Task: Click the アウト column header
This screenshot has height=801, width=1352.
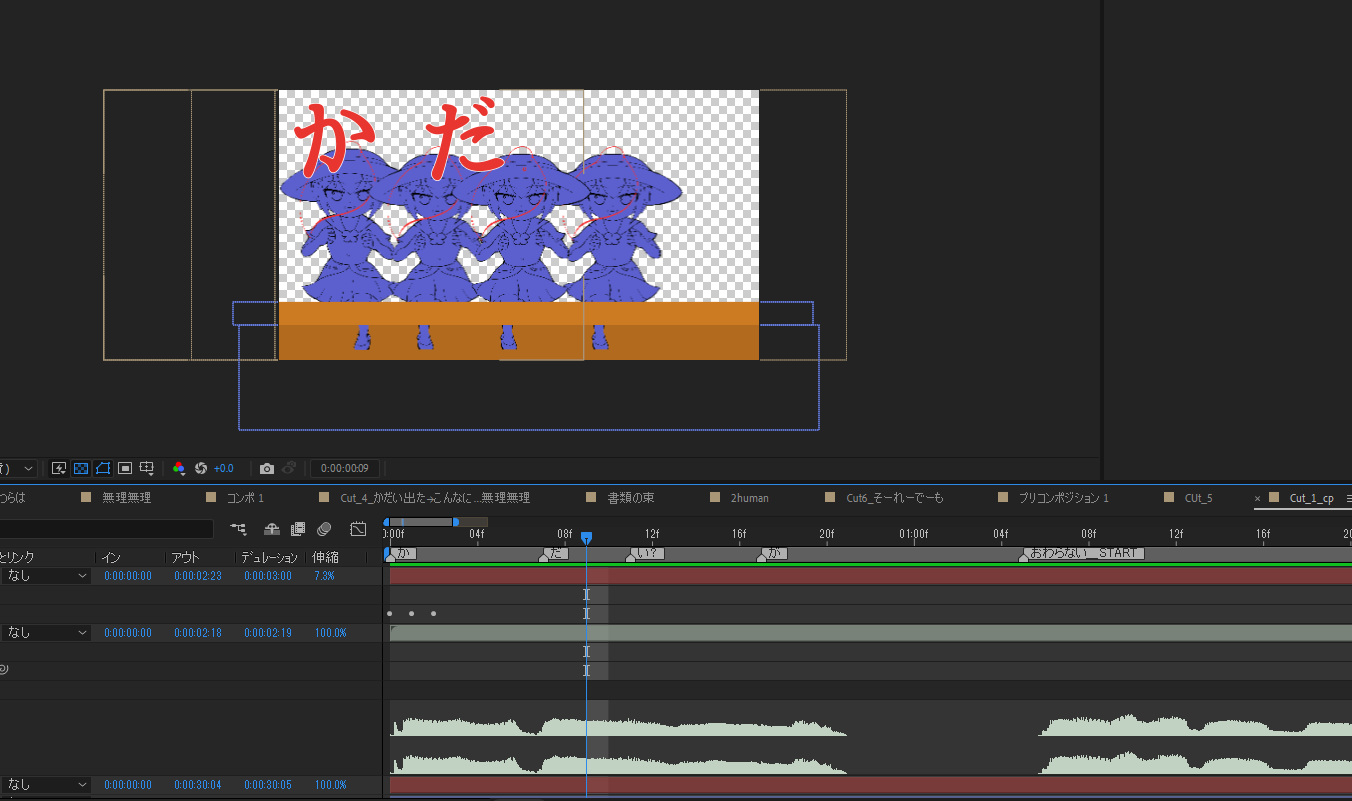Action: coord(185,557)
